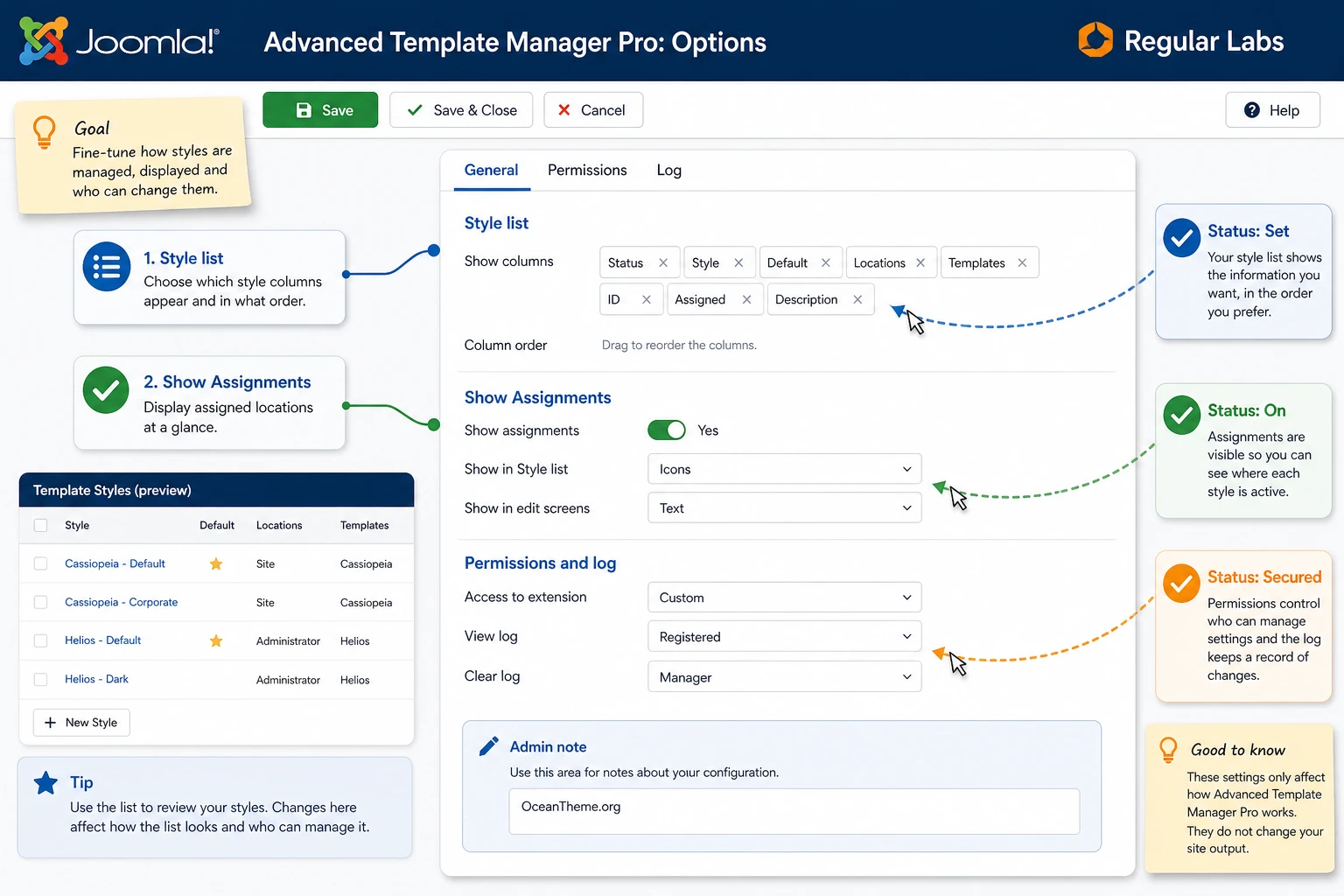Click the Administrator cell in Helios - Dark row
1344x896 pixels.
pyautogui.click(x=288, y=680)
